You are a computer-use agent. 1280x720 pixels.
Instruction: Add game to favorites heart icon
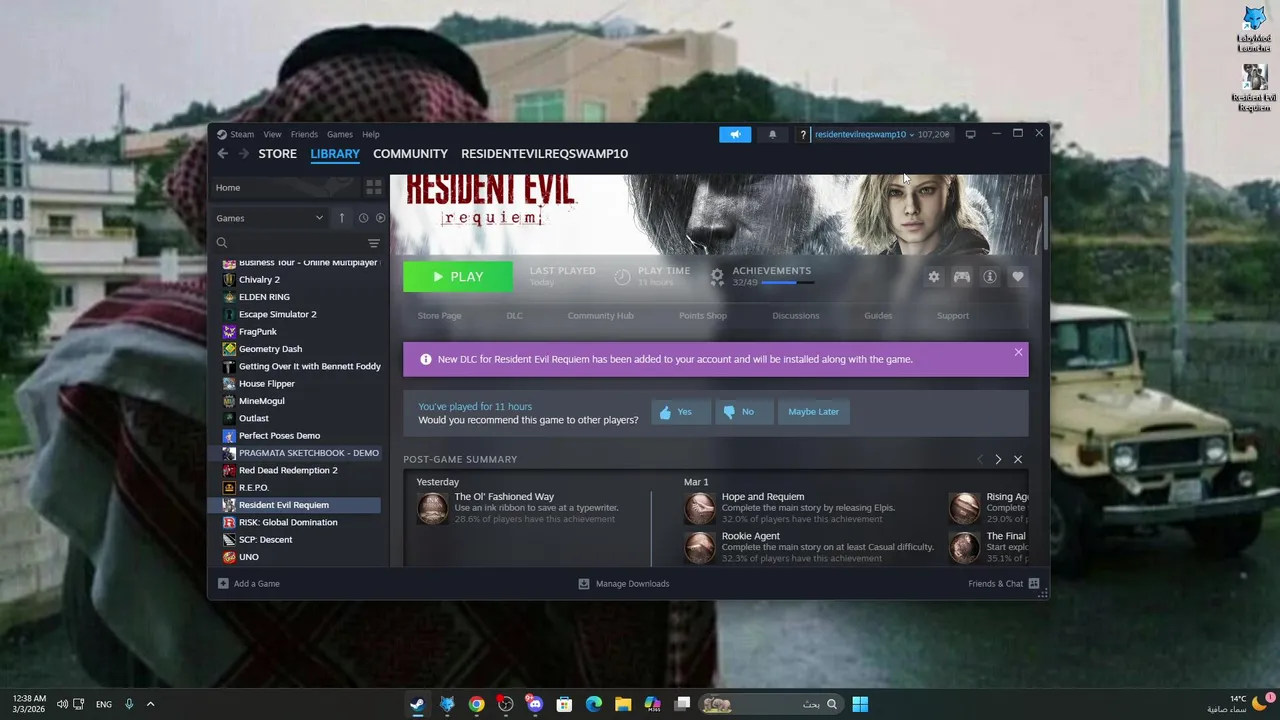click(1018, 277)
